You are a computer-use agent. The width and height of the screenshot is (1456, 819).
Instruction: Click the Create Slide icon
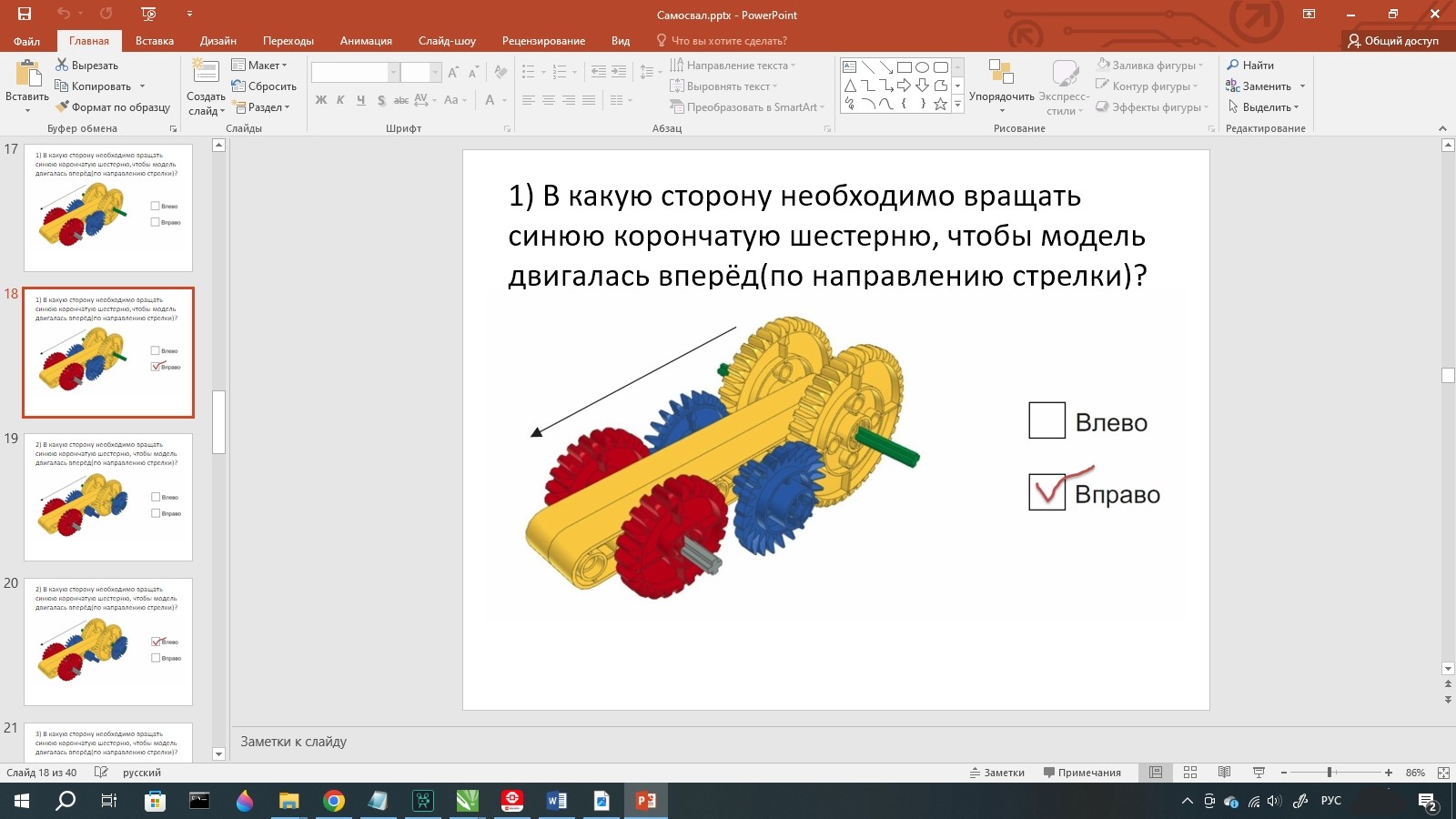click(x=206, y=75)
